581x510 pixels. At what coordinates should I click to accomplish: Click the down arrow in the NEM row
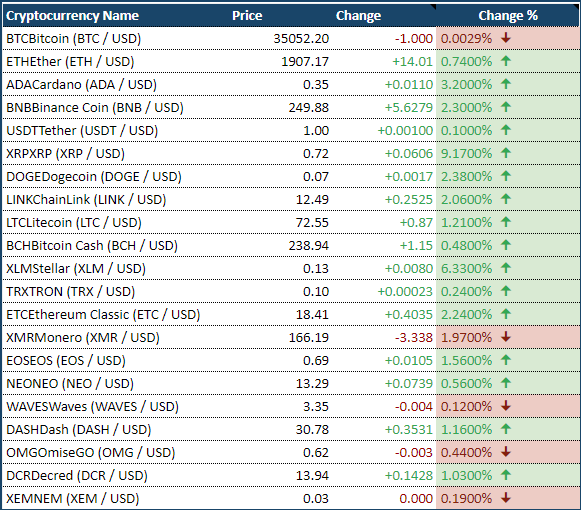tap(506, 497)
